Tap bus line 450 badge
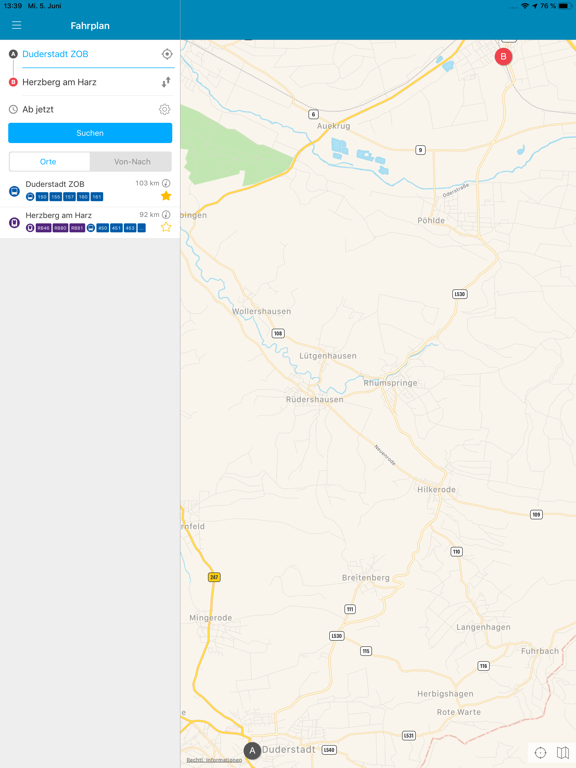This screenshot has height=768, width=576. click(x=102, y=228)
